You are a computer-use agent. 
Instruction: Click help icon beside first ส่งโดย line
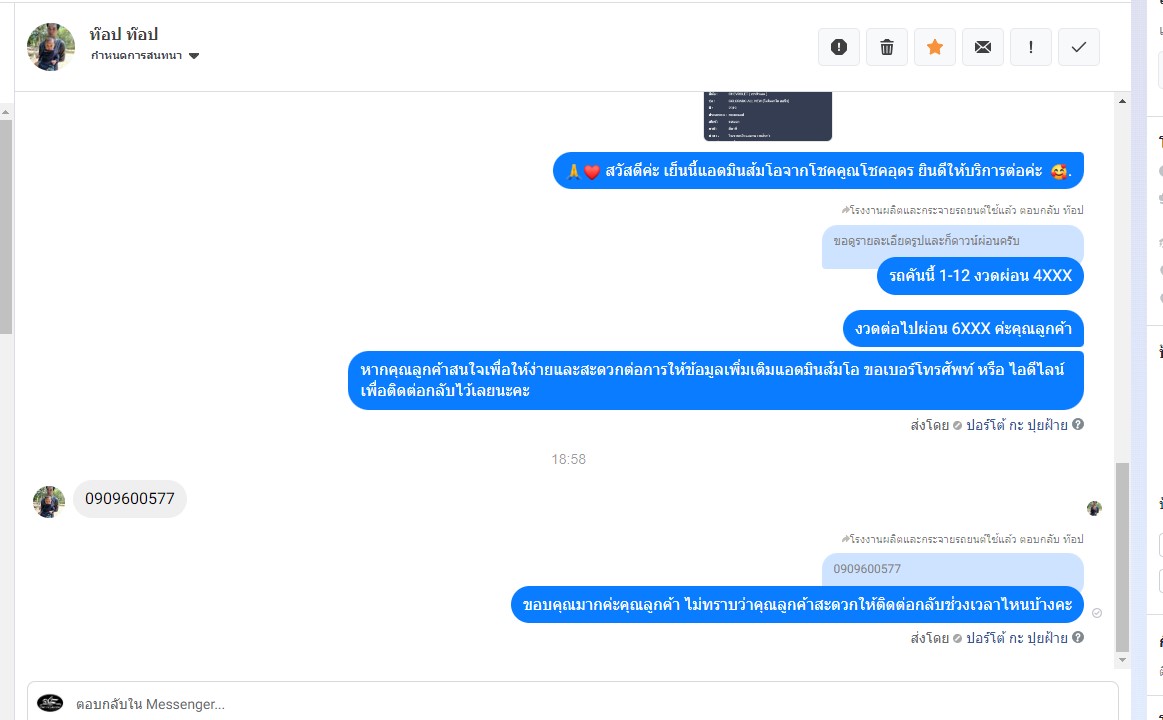coord(1078,424)
